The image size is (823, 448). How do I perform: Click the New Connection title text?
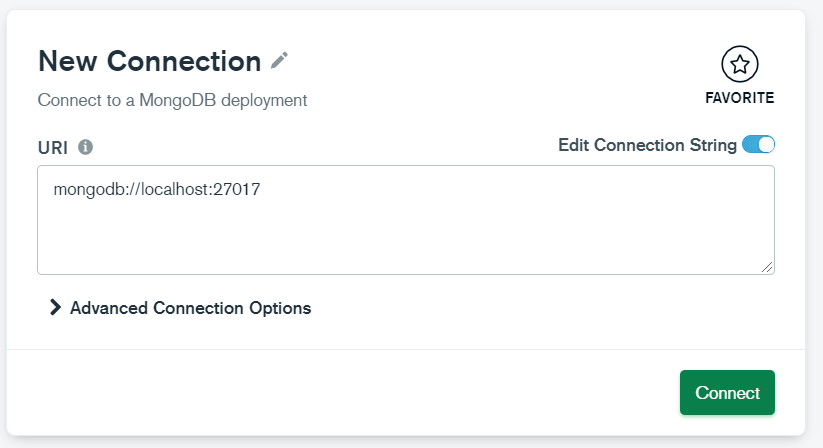149,61
